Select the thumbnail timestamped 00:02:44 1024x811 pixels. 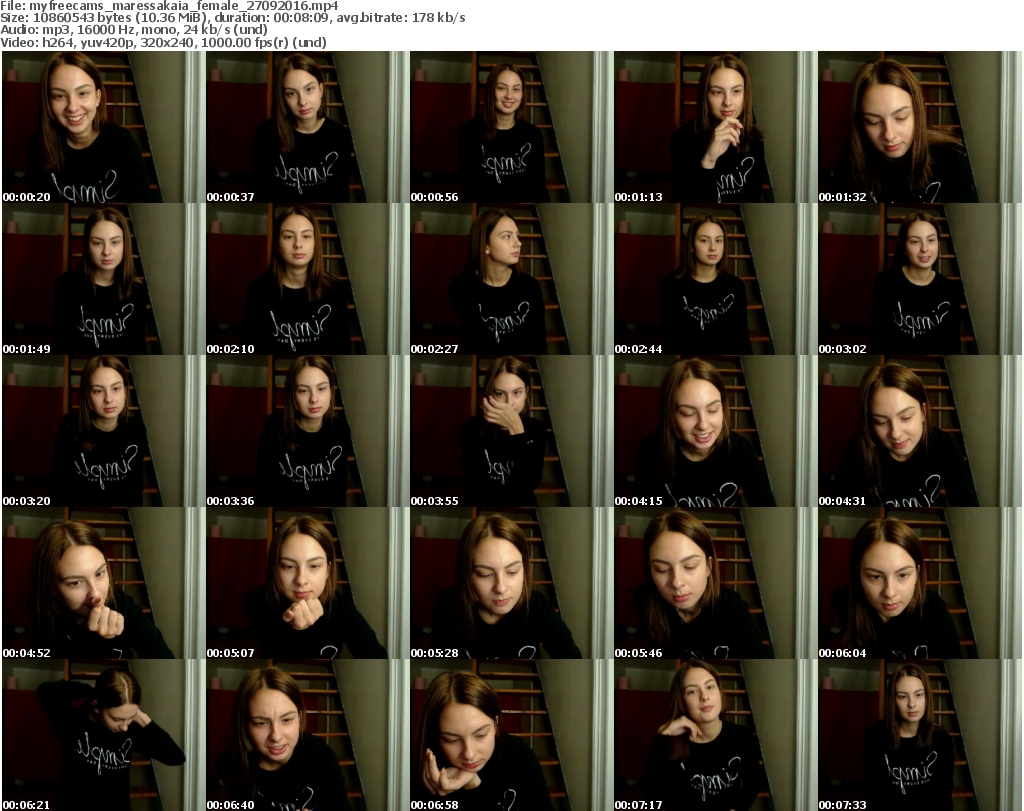tap(716, 279)
